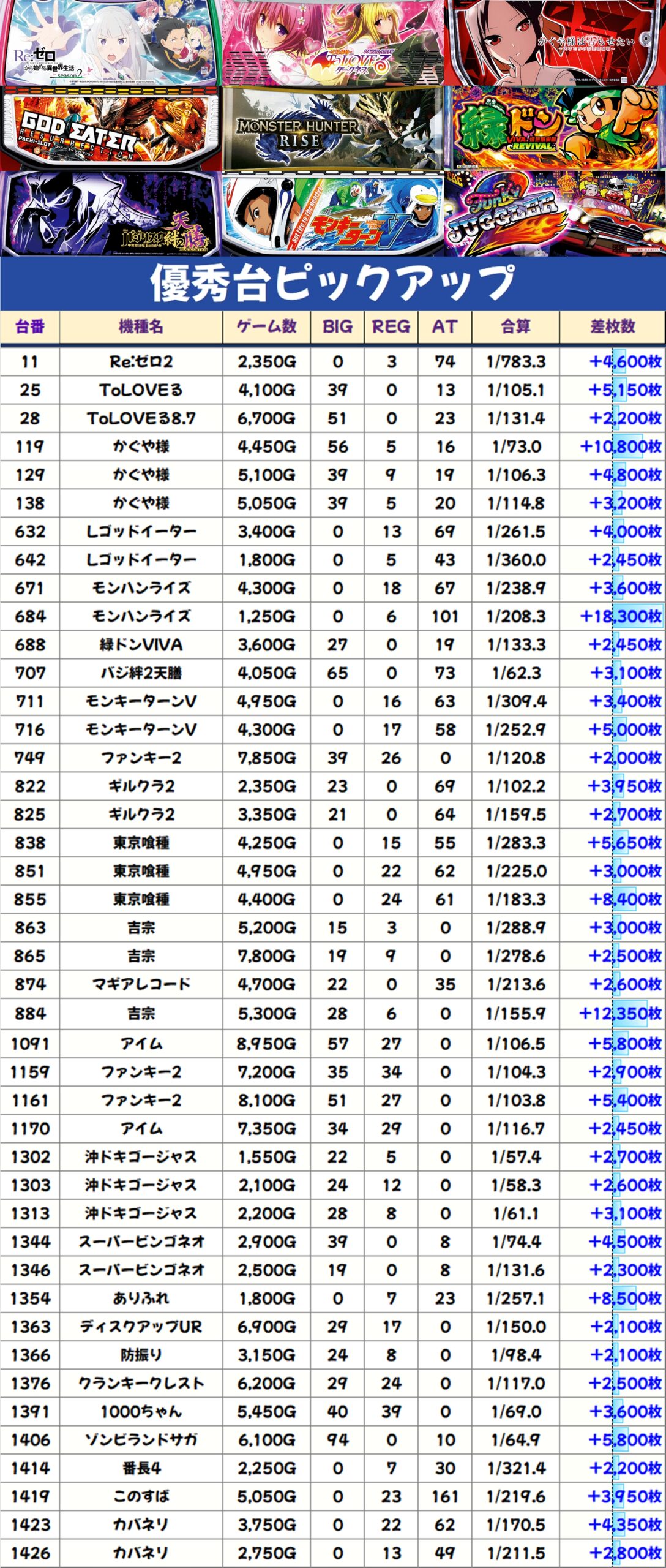Select the ToLOVEる ダークネス banner

pos(333,42)
